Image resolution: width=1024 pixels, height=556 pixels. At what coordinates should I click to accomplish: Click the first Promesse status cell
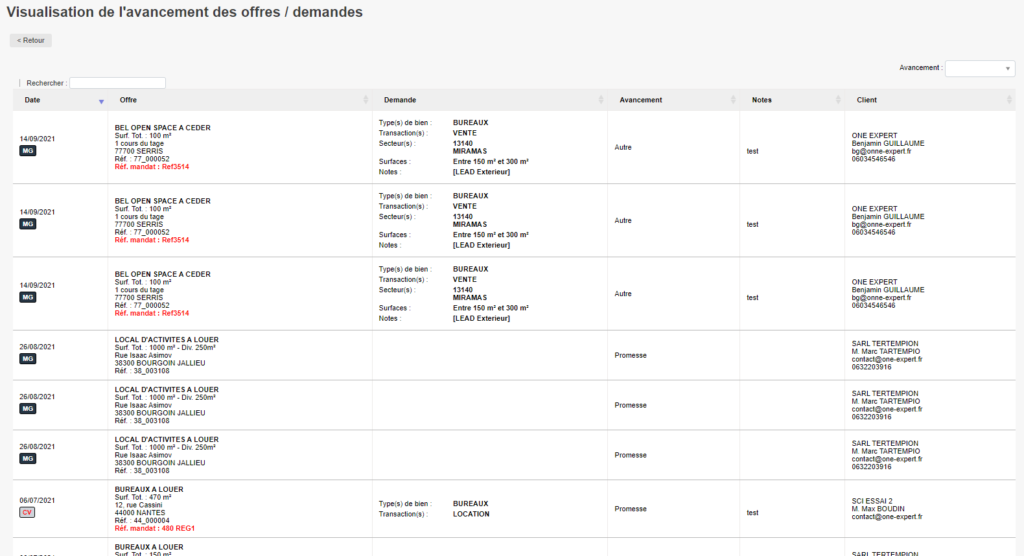[630, 355]
